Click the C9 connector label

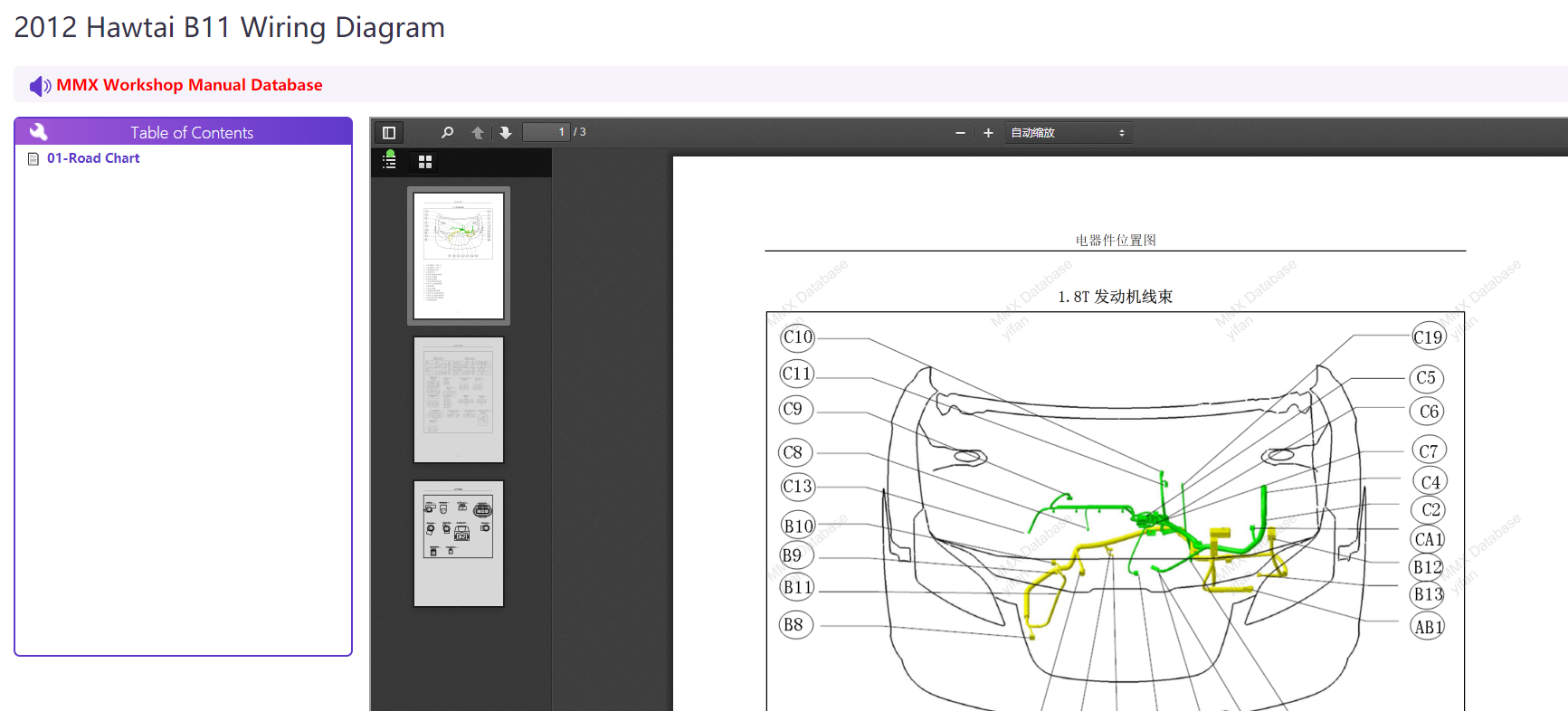(x=796, y=410)
